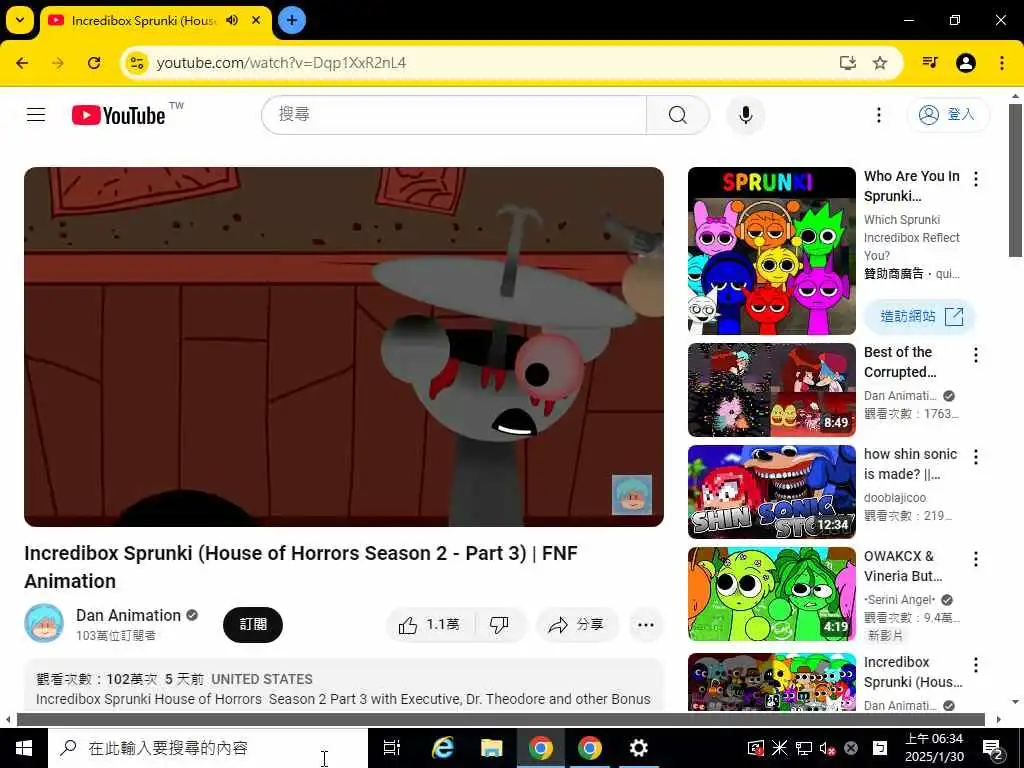Open Windows Start menu
The height and width of the screenshot is (768, 1024).
coord(24,748)
